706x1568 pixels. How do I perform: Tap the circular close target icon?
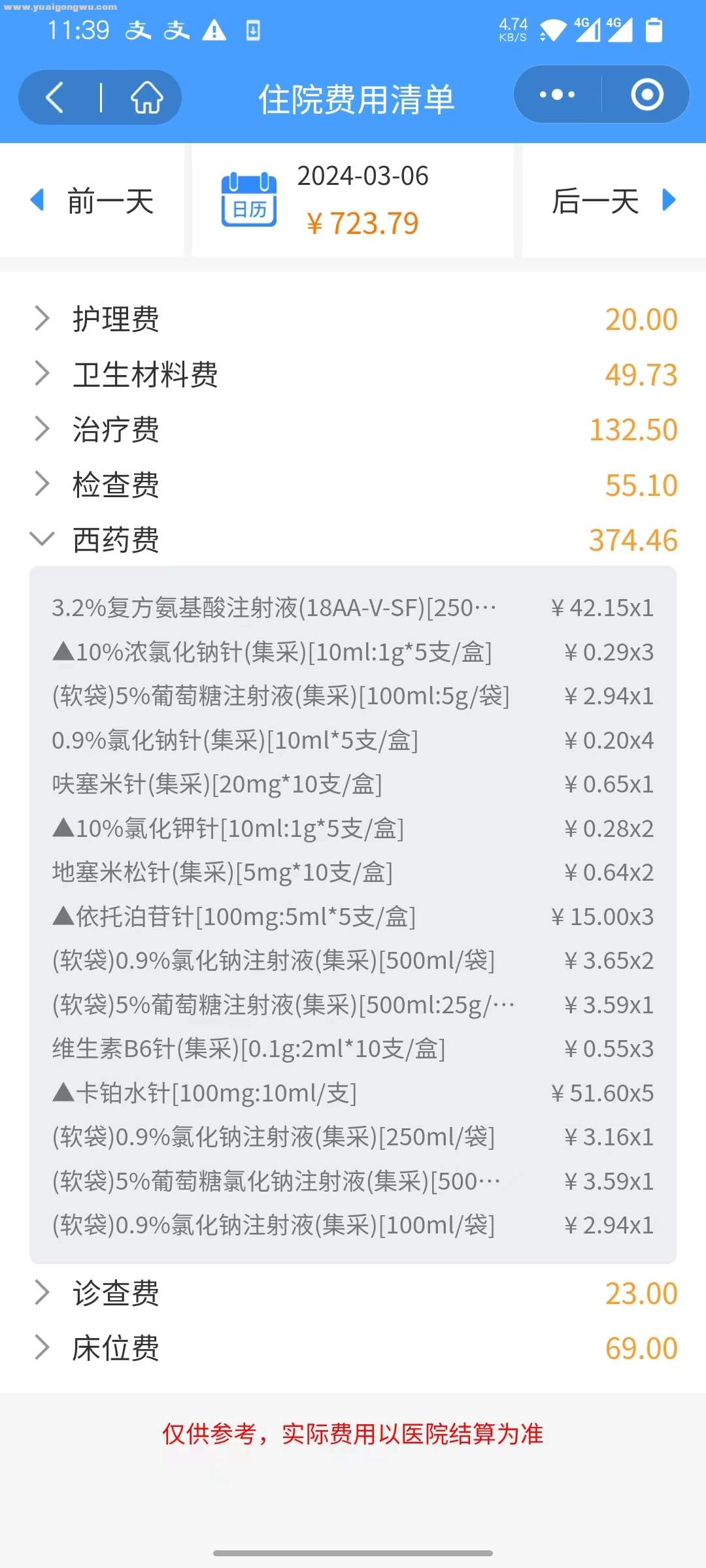[x=647, y=95]
